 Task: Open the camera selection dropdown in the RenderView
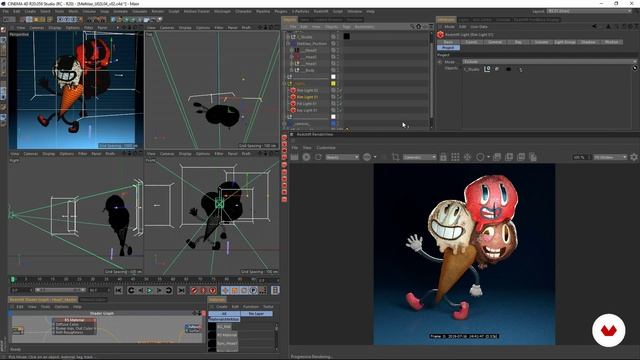tap(420, 157)
